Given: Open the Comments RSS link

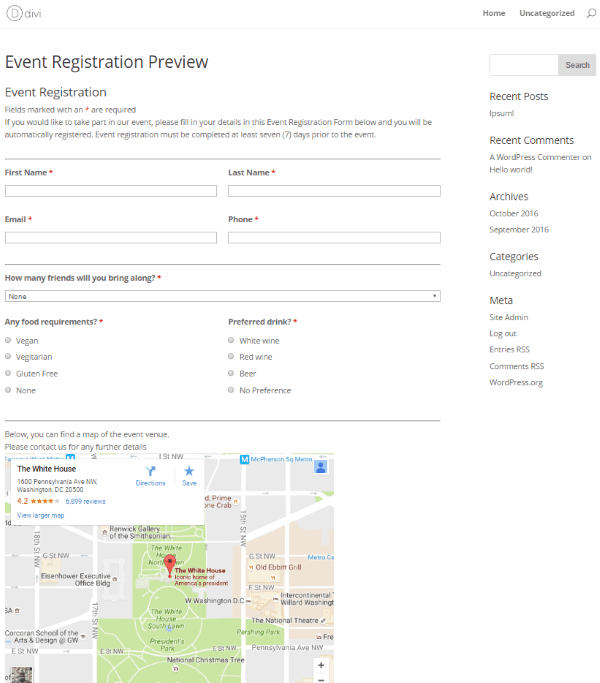Looking at the screenshot, I should tap(517, 366).
